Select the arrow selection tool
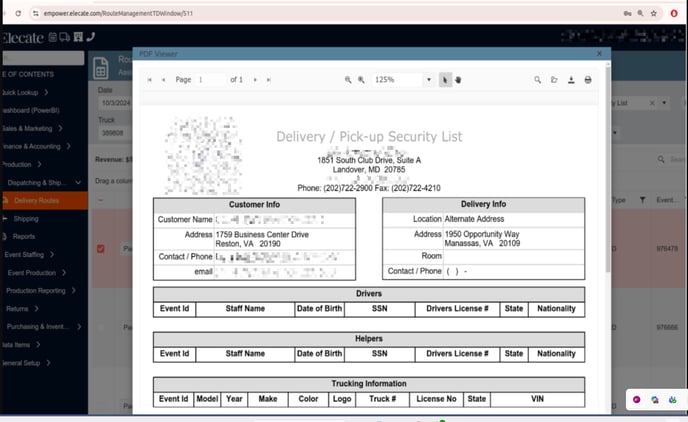The height and width of the screenshot is (422, 688). (445, 79)
